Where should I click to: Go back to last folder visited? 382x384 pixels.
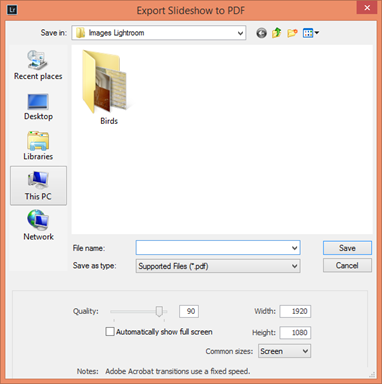[x=261, y=33]
